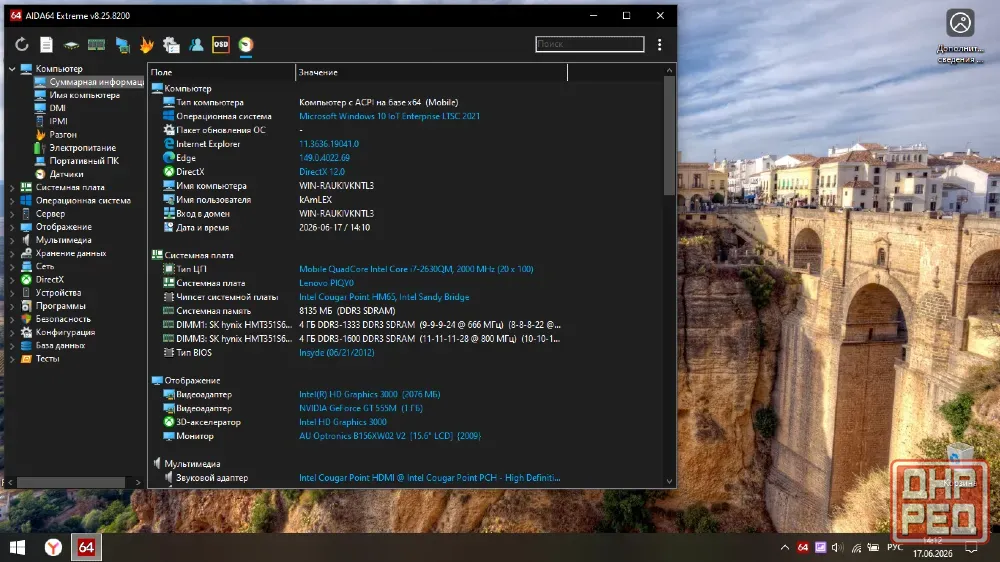Screen dimensions: 1000x562
Task: Open the network tray icon
Action: 856,547
